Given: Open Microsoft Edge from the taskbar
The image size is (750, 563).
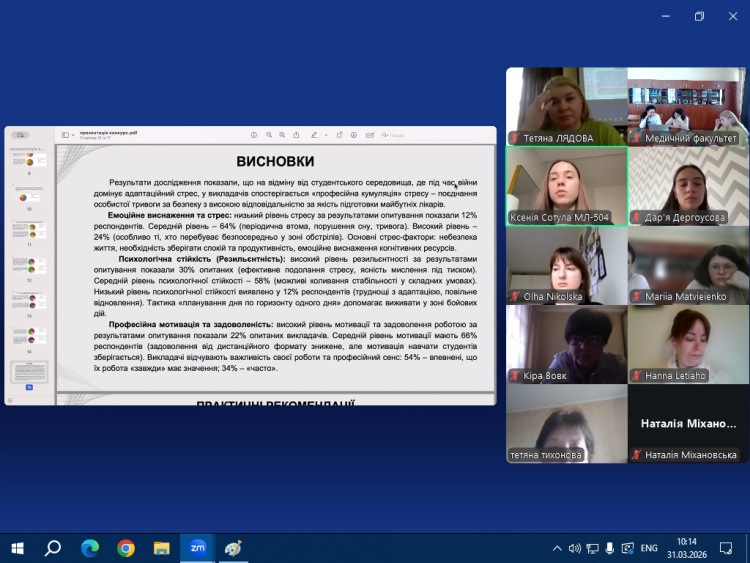Looking at the screenshot, I should pos(89,547).
